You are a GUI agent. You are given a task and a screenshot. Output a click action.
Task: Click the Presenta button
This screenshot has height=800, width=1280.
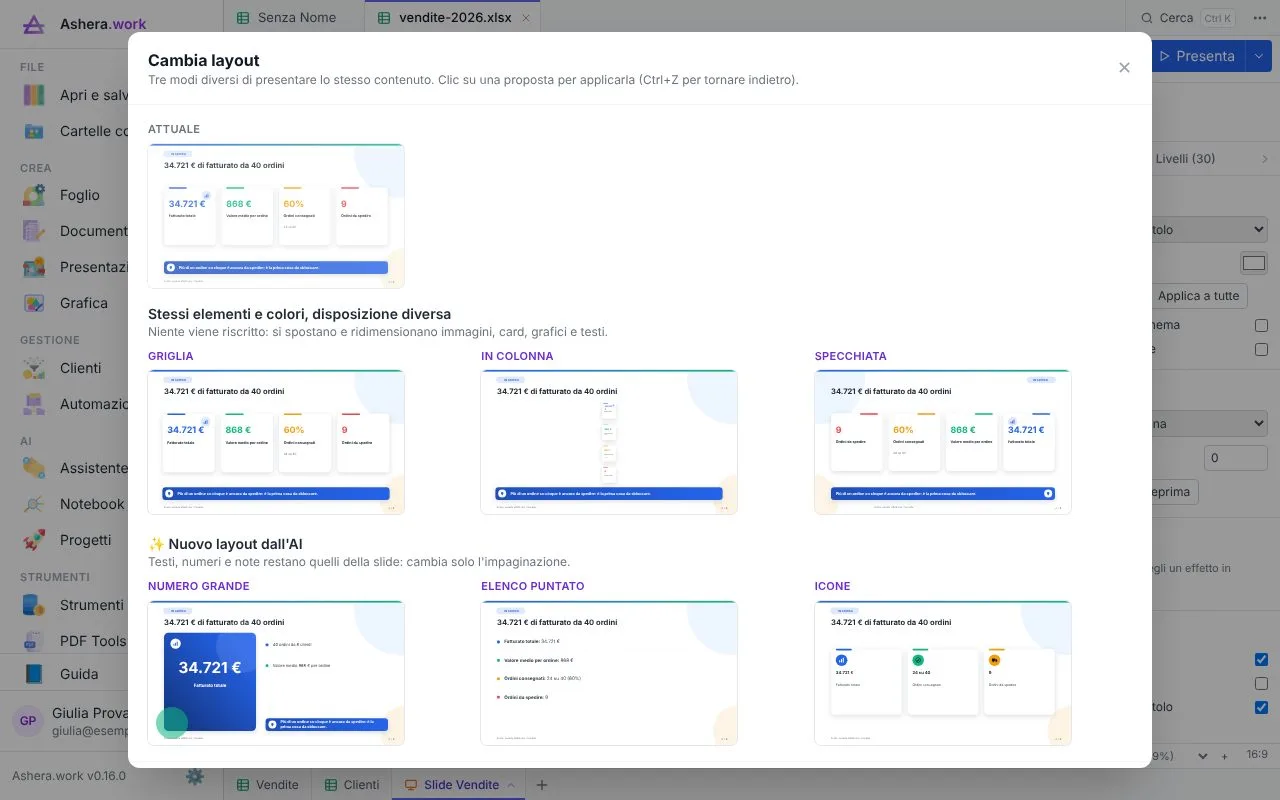[1198, 56]
